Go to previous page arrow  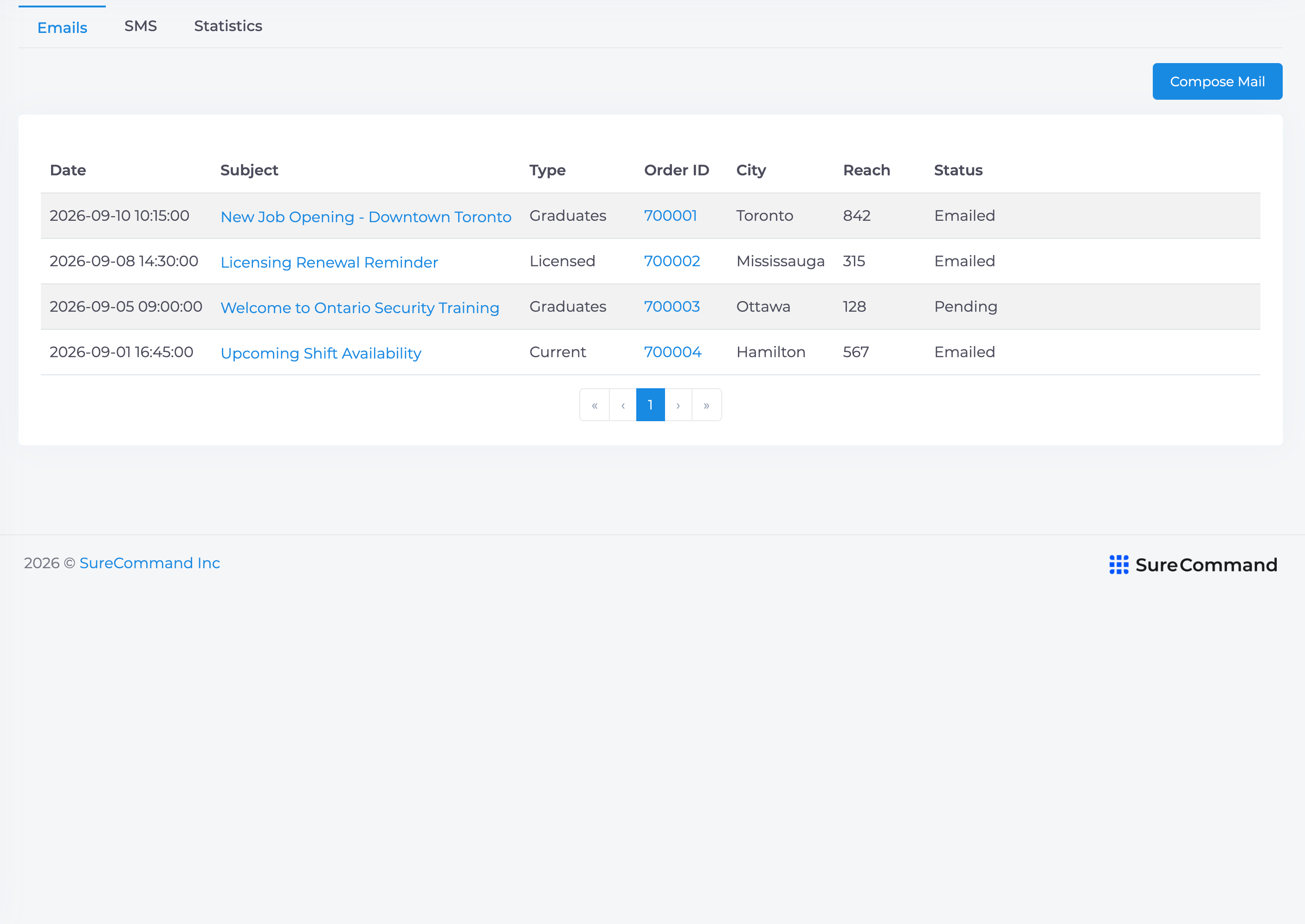point(623,405)
